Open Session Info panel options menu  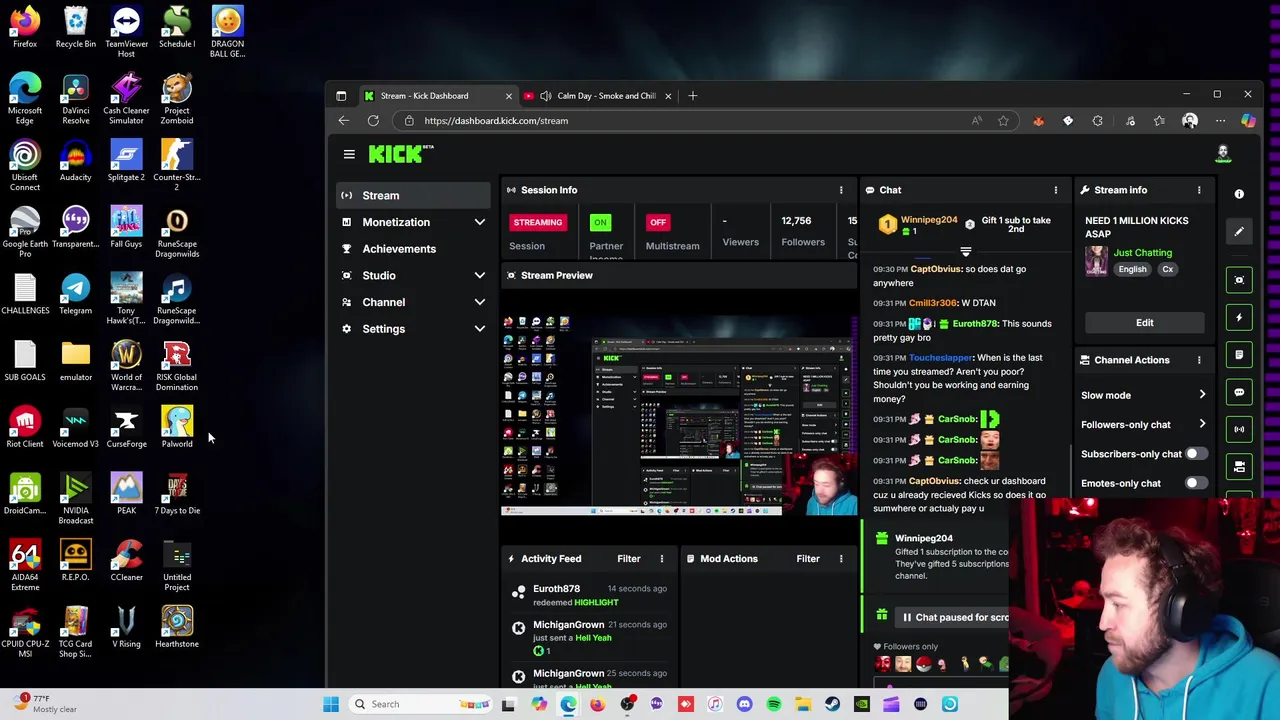pyautogui.click(x=841, y=190)
